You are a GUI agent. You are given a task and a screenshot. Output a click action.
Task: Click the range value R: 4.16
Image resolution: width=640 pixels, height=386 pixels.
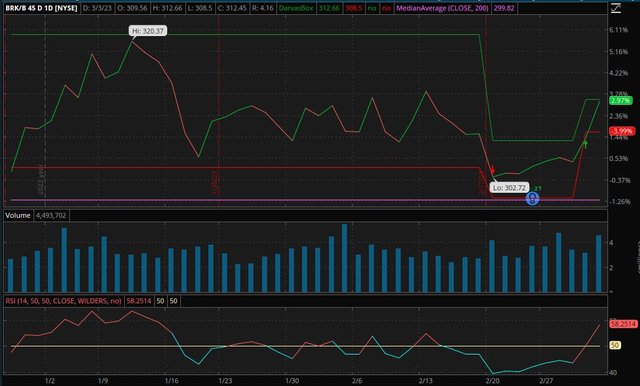[263, 8]
